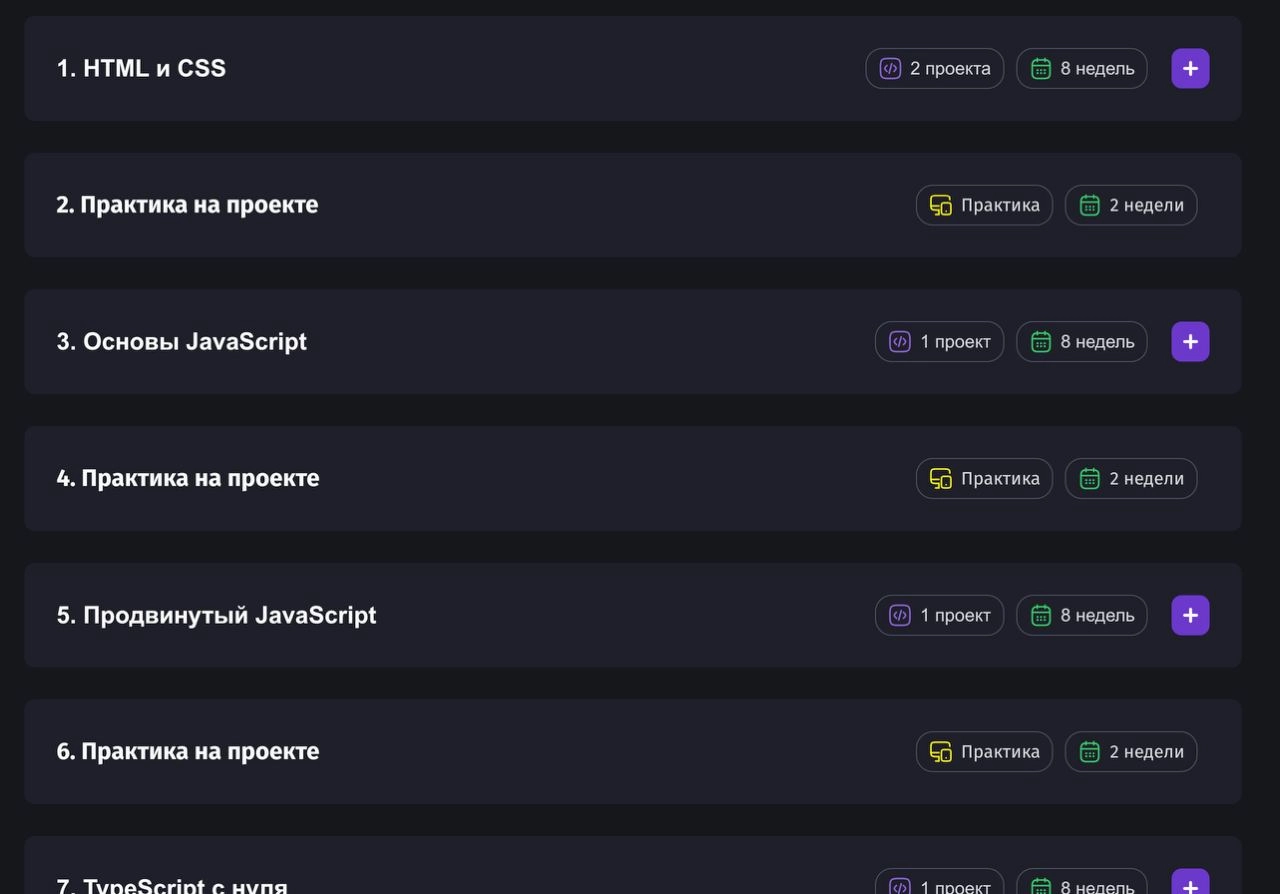This screenshot has width=1280, height=894.
Task: Open the 1. HTML и CSS module title
Action: (141, 69)
